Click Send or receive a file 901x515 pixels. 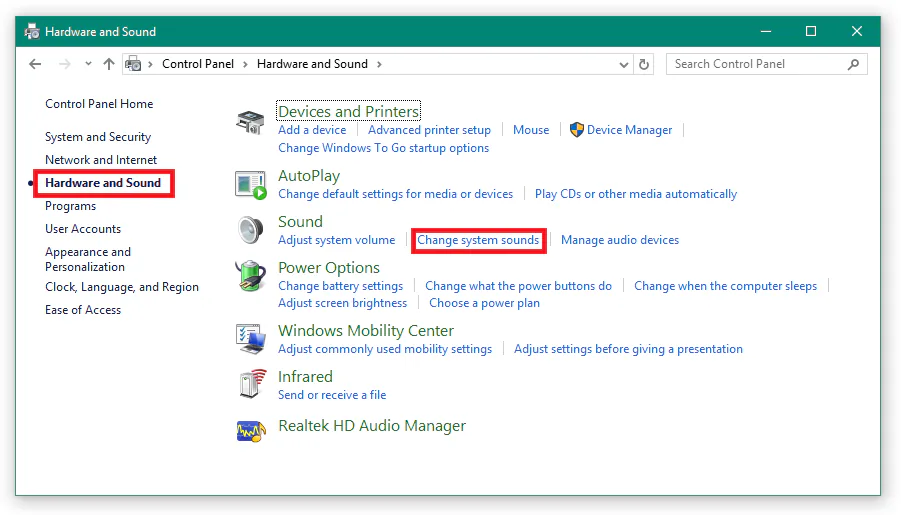(332, 395)
